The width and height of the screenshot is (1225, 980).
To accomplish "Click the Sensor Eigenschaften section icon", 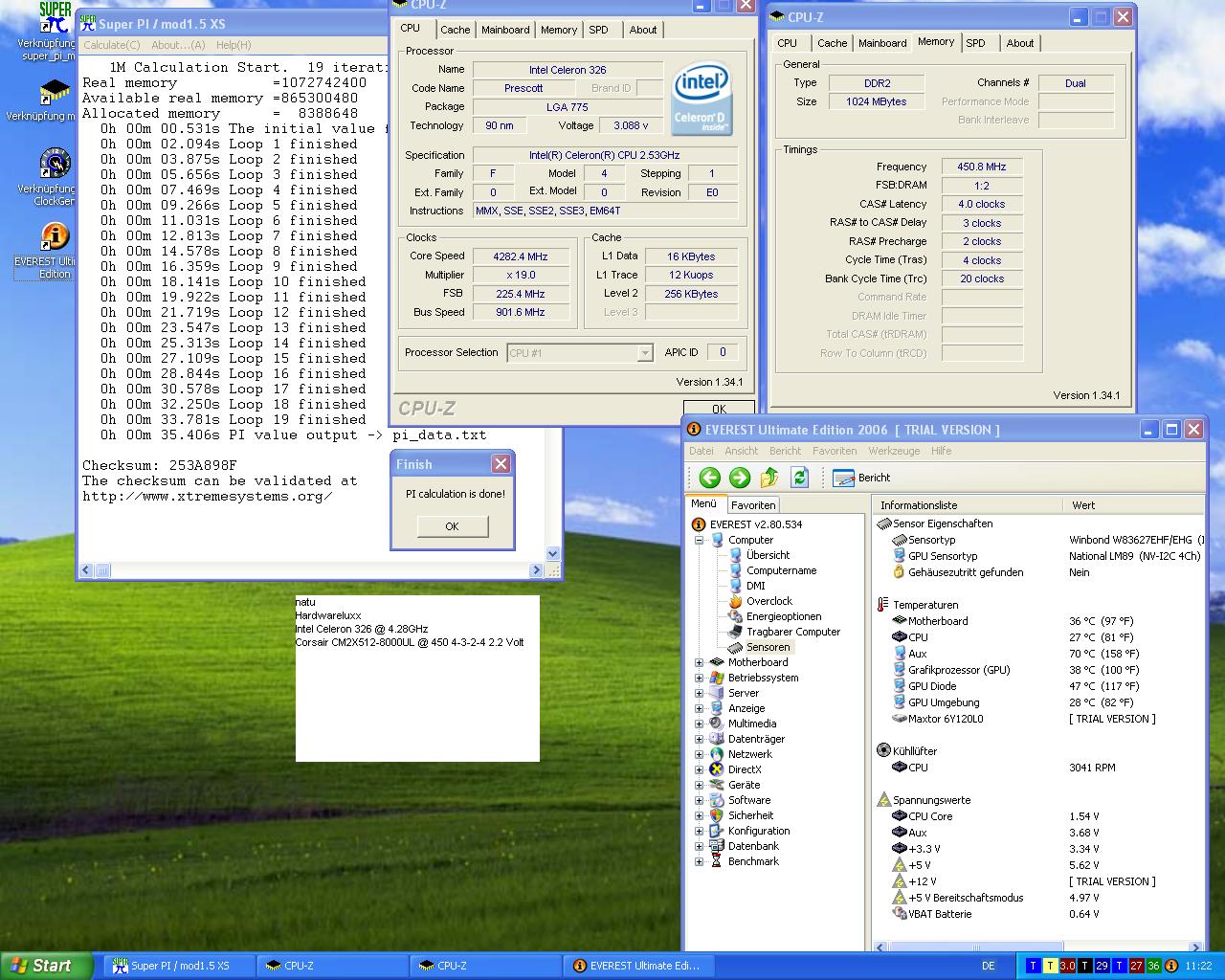I will 883,523.
